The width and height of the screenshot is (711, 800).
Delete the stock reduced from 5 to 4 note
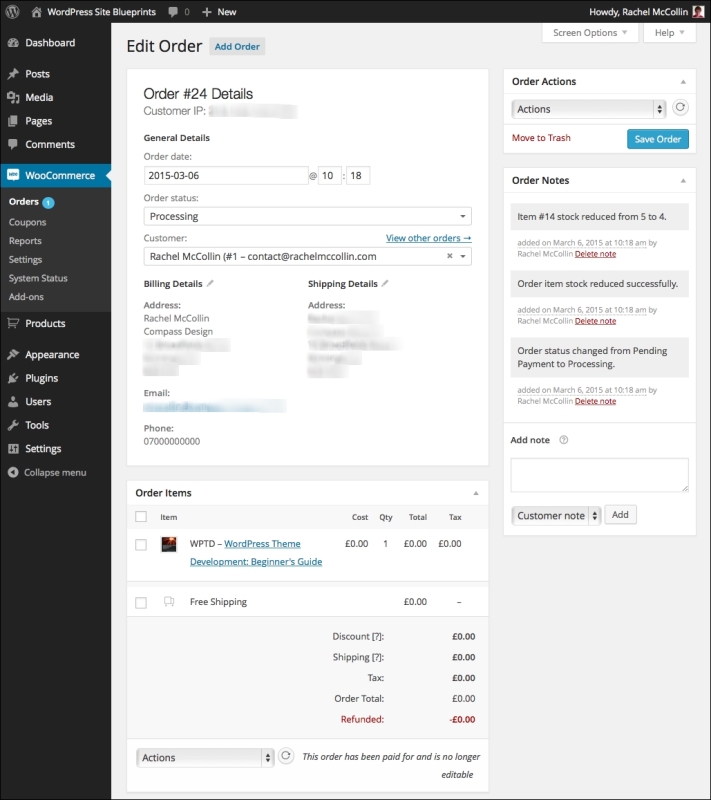tap(595, 254)
